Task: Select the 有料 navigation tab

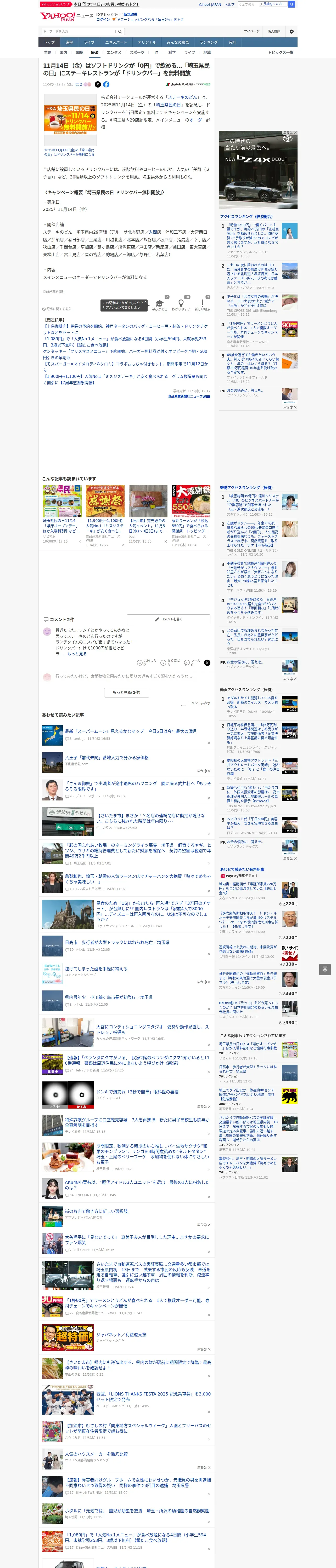Action: pyautogui.click(x=232, y=43)
